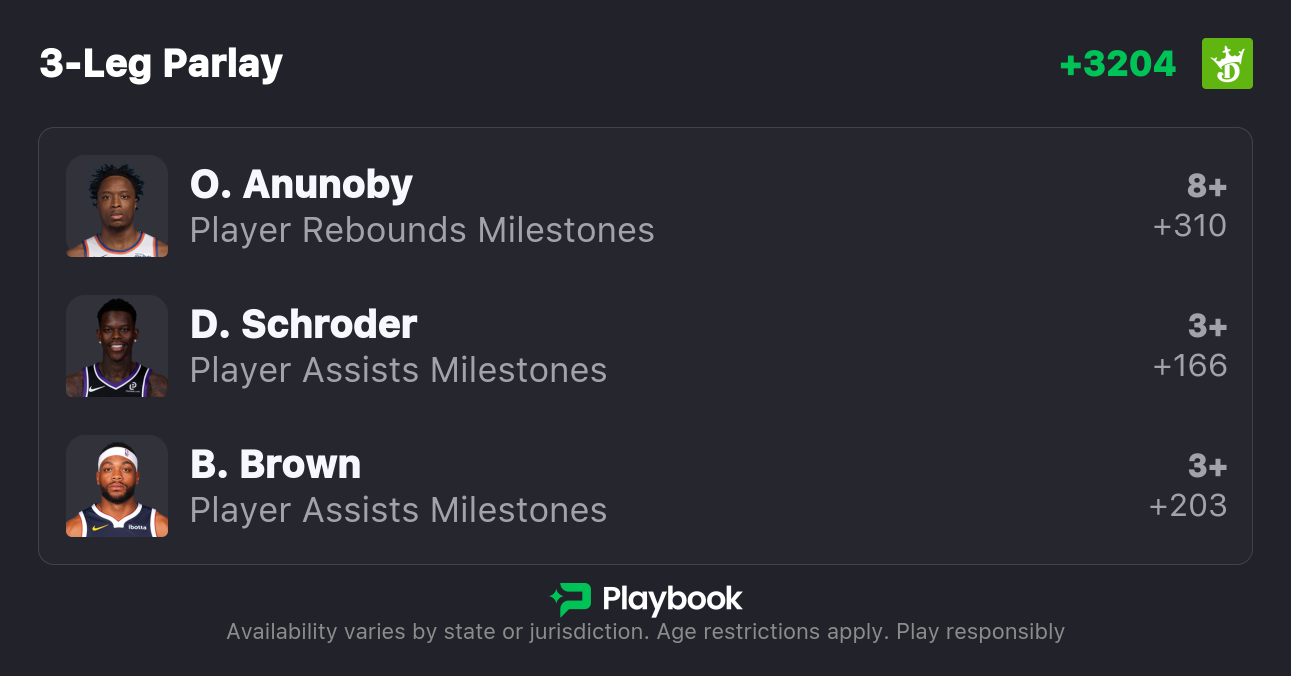
Task: Open B. Brown's player headshot
Action: click(x=117, y=486)
